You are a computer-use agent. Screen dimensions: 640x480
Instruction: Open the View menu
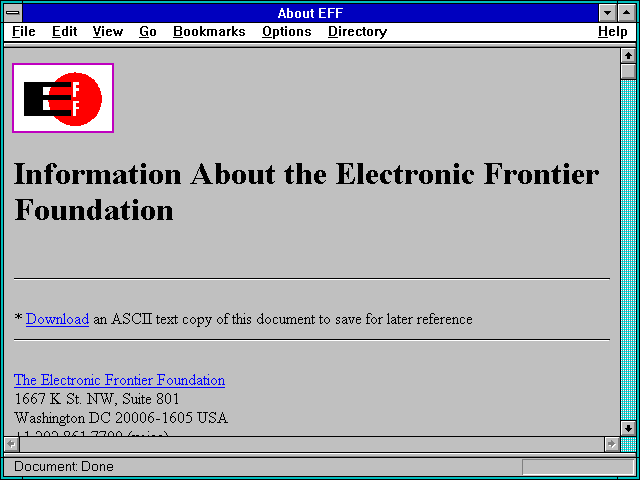pos(107,32)
